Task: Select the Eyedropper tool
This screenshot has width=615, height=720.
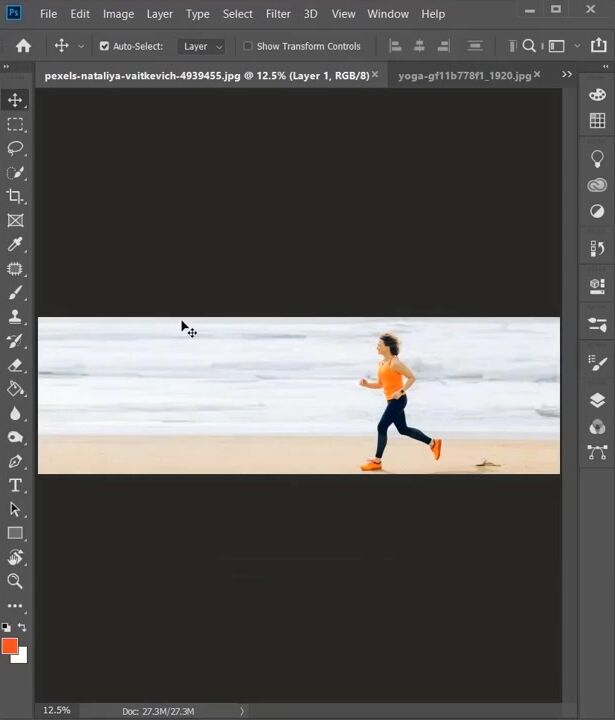Action: coord(15,244)
